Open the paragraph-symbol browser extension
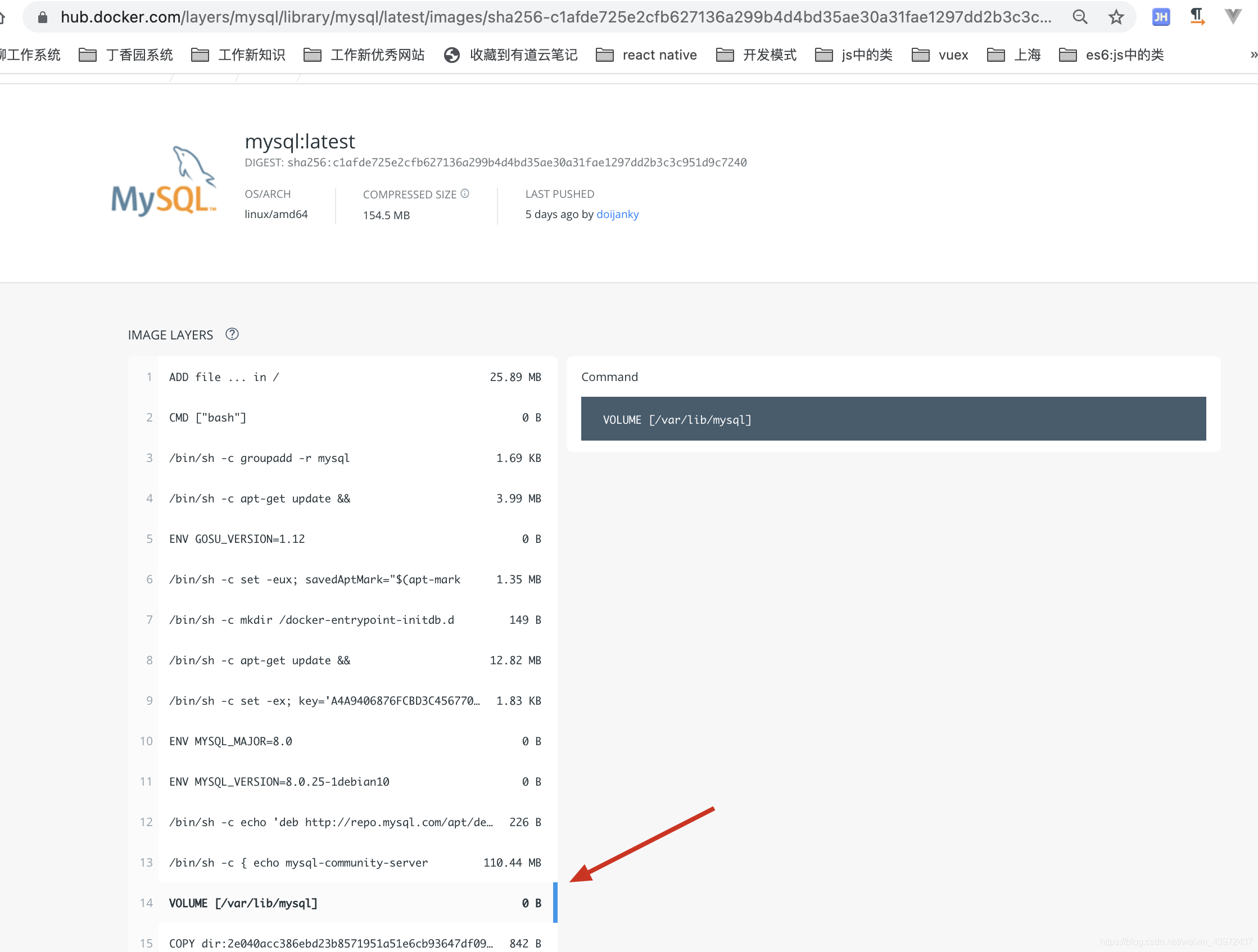Viewport: 1258px width, 952px height. (x=1197, y=16)
